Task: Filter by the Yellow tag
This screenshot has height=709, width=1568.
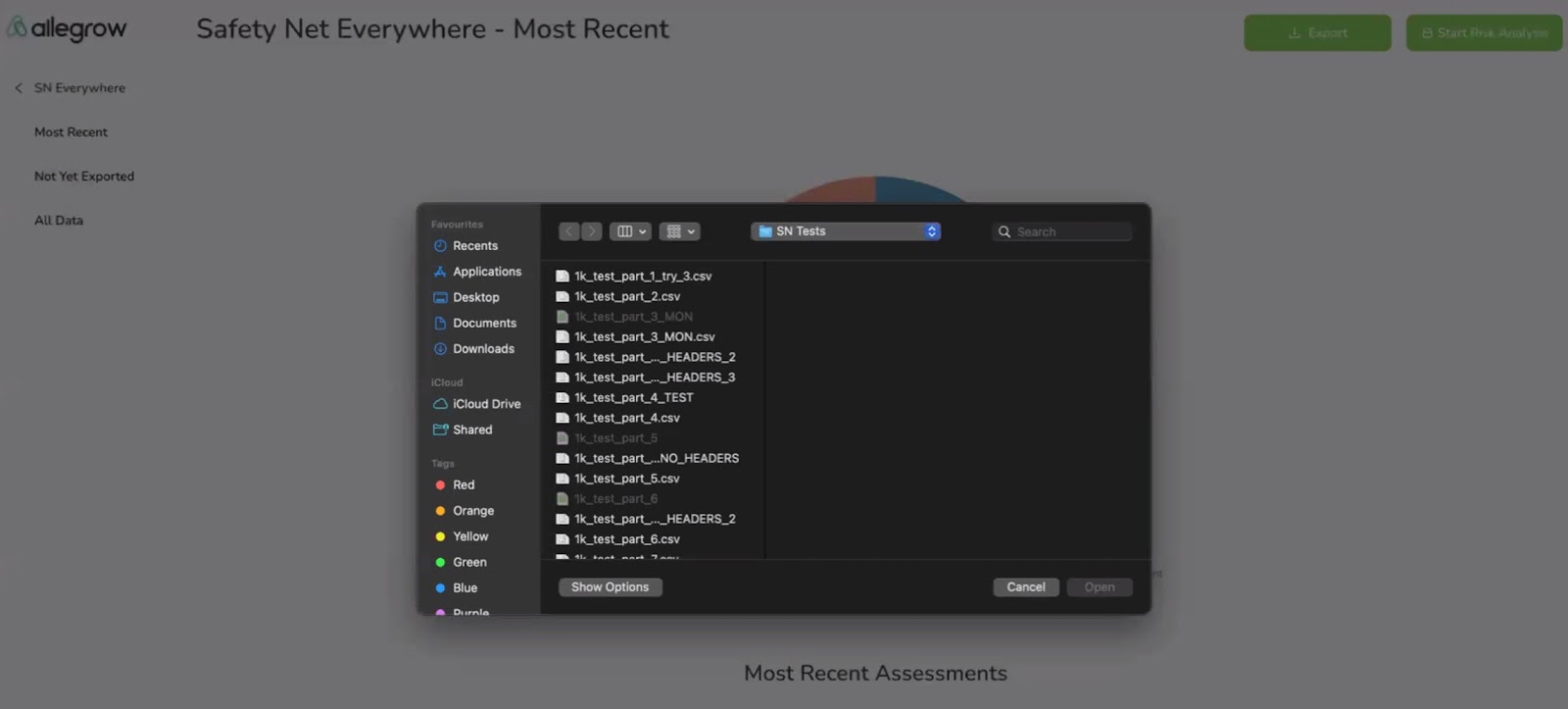Action: pyautogui.click(x=470, y=536)
